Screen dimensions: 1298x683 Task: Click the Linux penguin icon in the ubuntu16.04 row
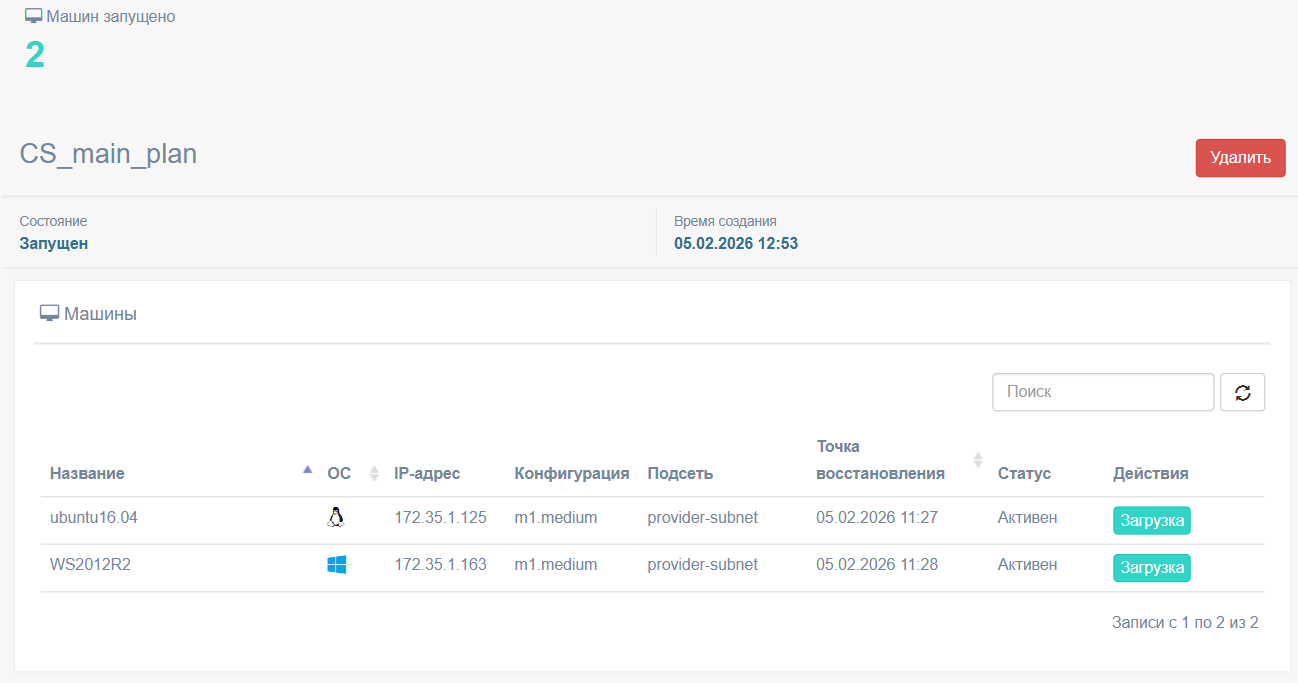tap(336, 517)
